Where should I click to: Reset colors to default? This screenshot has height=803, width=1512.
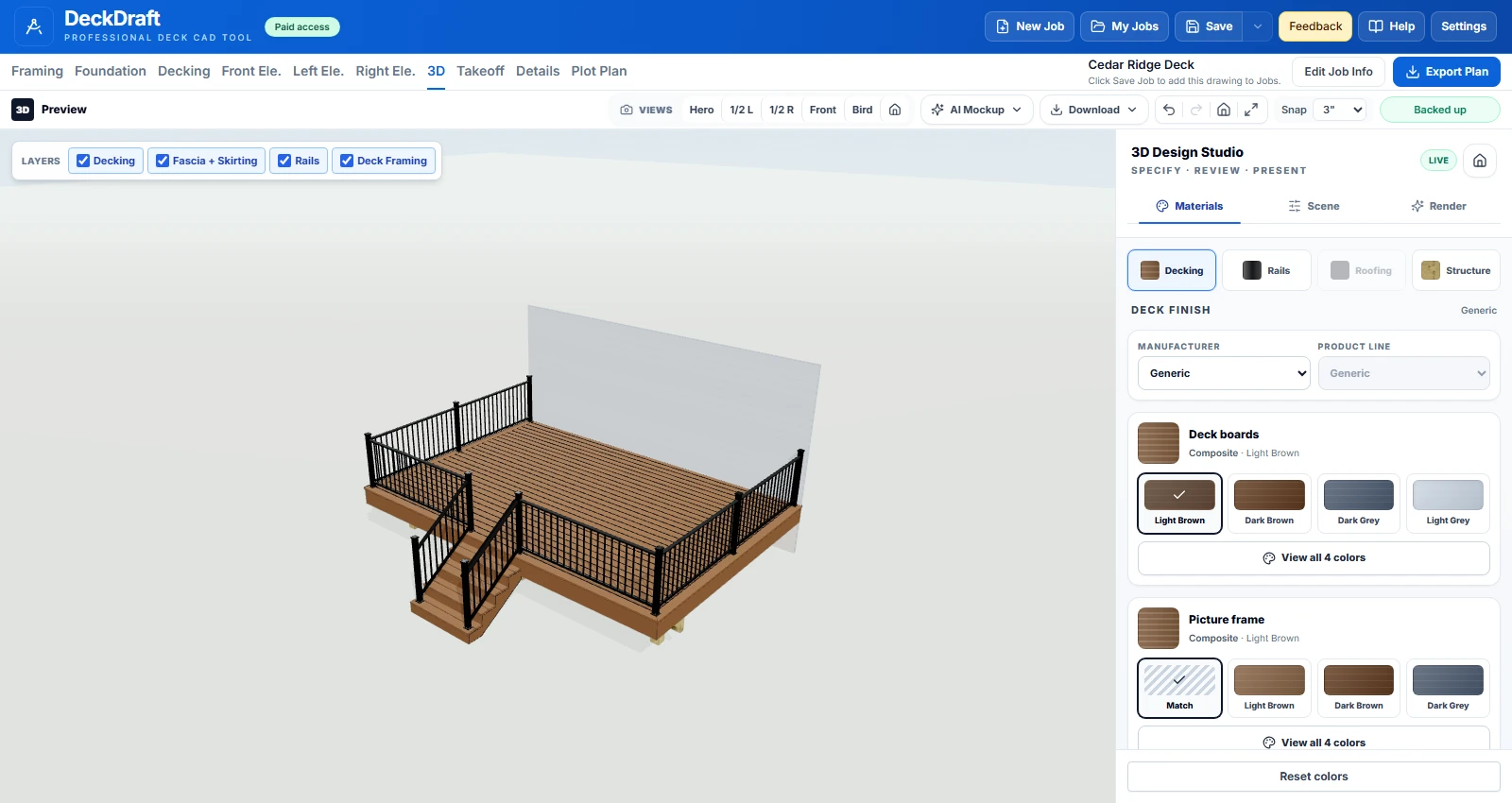pyautogui.click(x=1314, y=777)
